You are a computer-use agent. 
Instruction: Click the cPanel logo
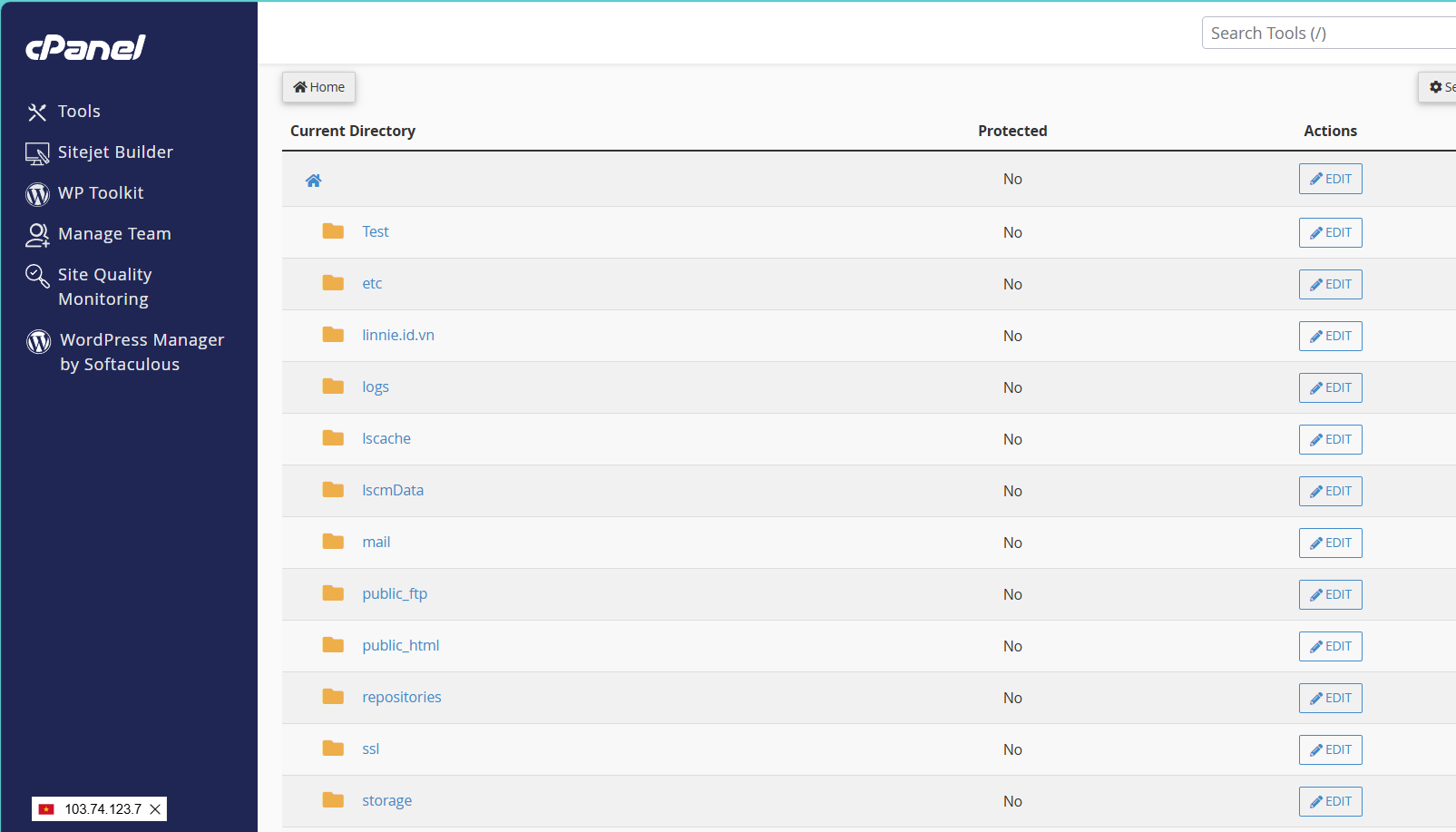pos(85,47)
